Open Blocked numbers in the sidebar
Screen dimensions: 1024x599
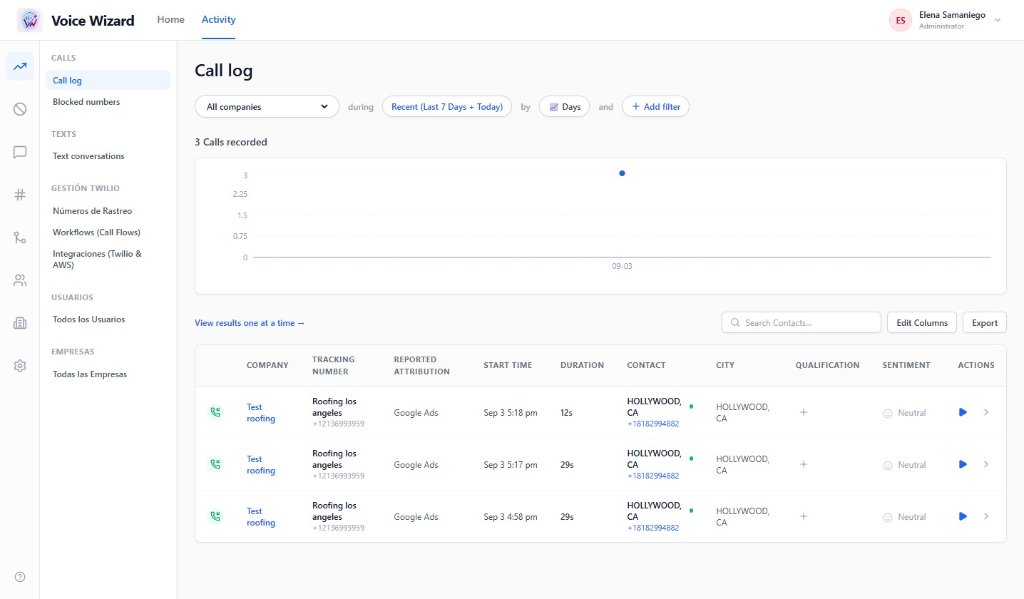pyautogui.click(x=86, y=102)
